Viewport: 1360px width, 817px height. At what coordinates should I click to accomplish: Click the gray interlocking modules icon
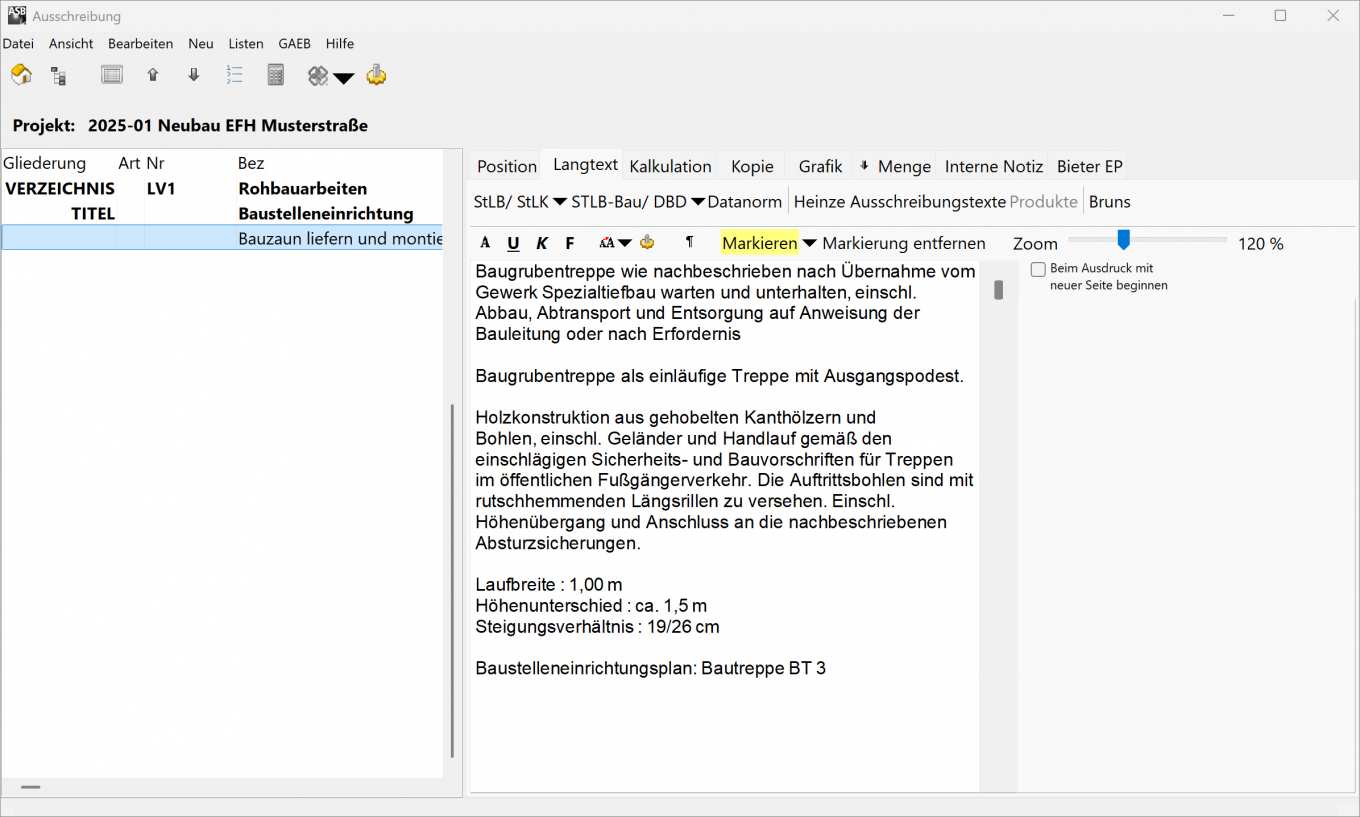pyautogui.click(x=318, y=76)
